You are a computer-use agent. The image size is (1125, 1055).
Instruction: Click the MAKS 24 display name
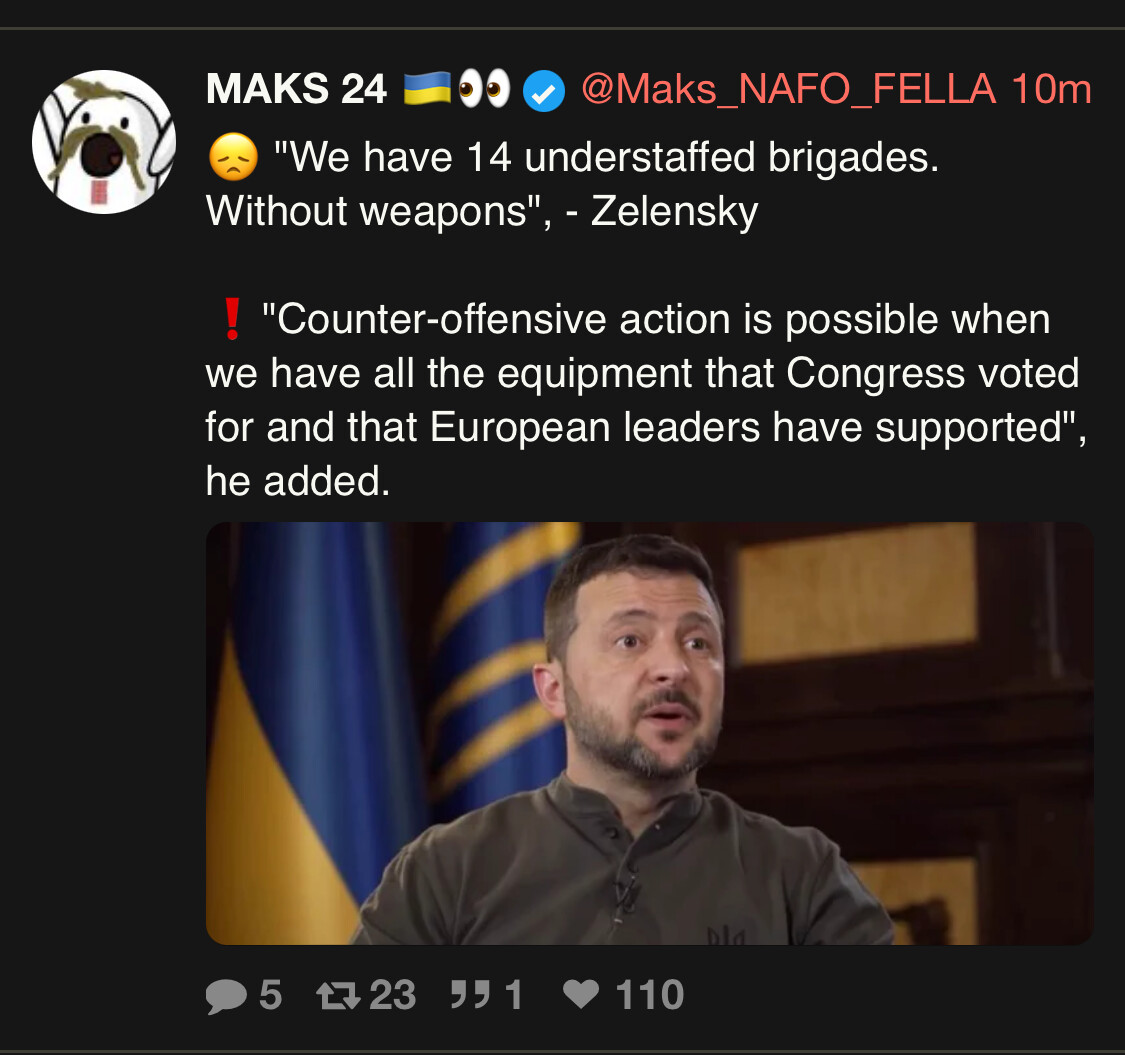tap(296, 89)
